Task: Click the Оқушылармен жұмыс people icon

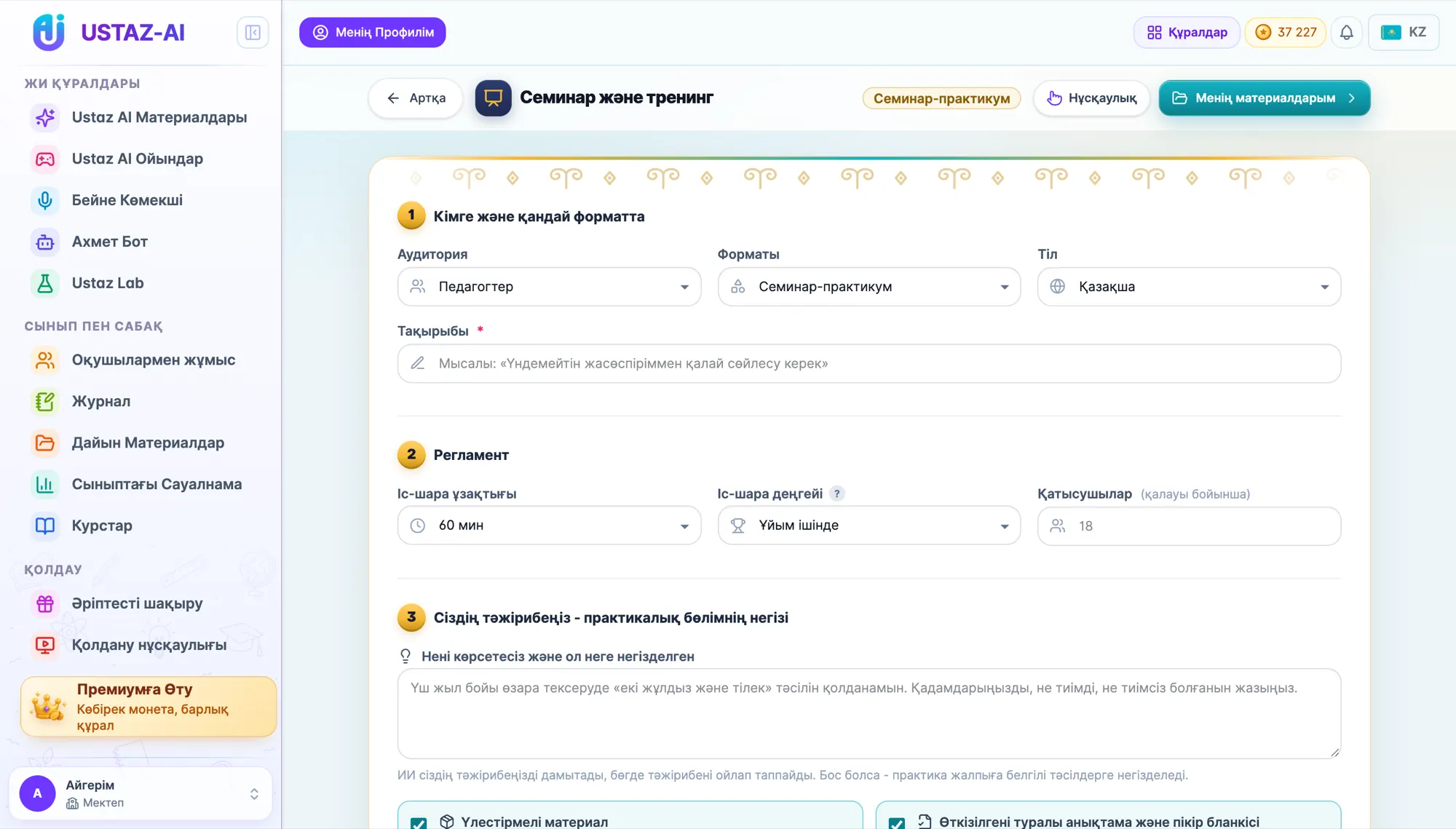Action: [x=45, y=360]
